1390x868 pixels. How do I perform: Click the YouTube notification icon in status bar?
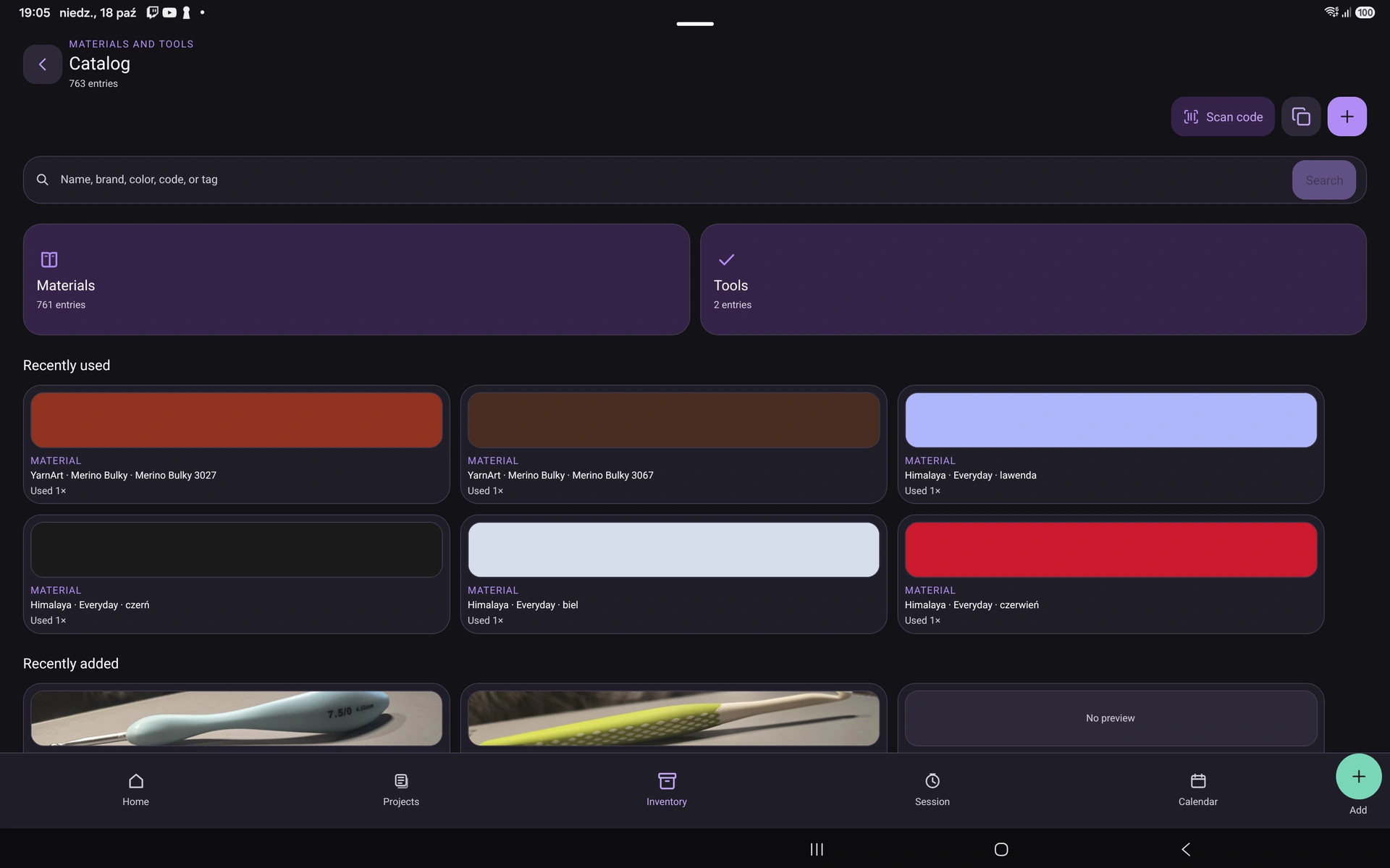(x=169, y=12)
